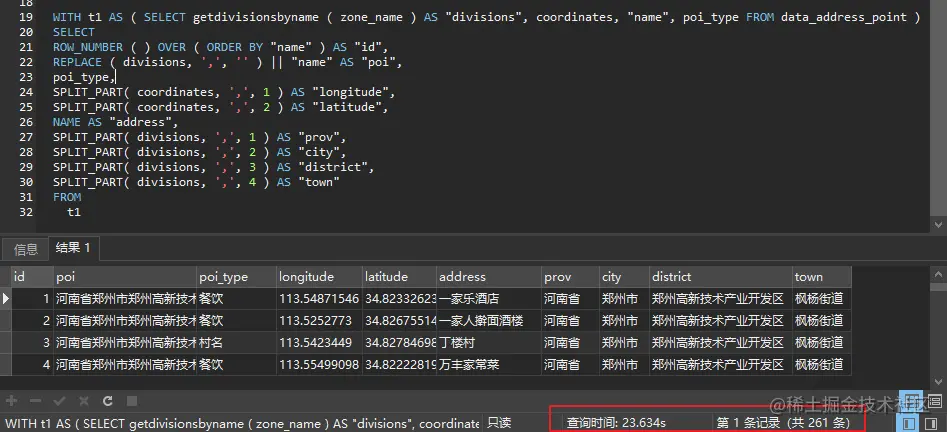The image size is (947, 432).
Task: Switch to the 信息 tab
Action: 25,249
